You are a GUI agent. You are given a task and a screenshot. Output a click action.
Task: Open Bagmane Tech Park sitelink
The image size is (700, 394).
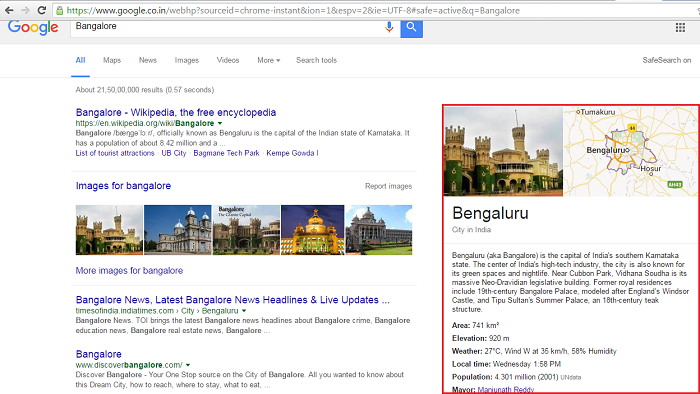(226, 153)
